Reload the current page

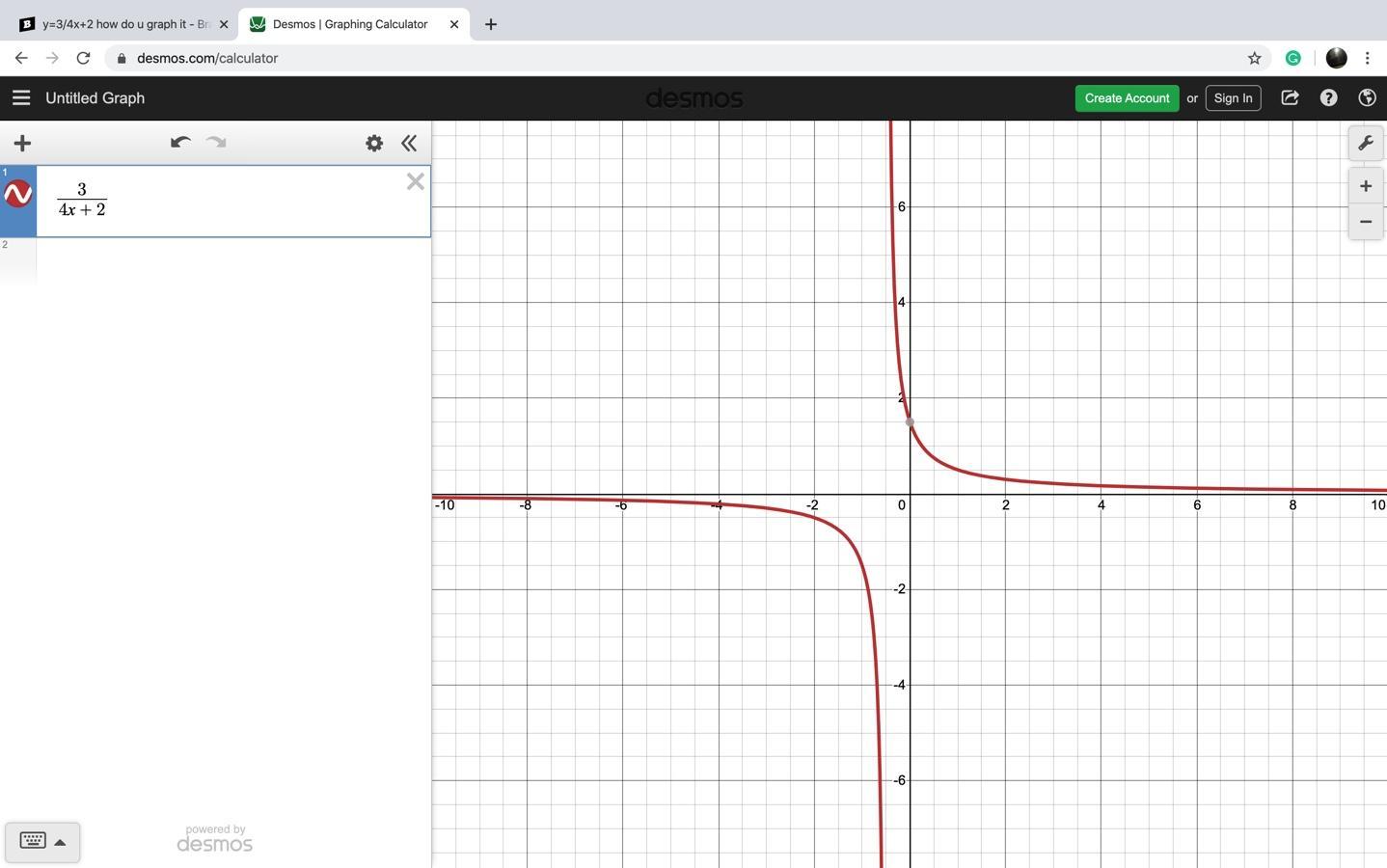83,58
